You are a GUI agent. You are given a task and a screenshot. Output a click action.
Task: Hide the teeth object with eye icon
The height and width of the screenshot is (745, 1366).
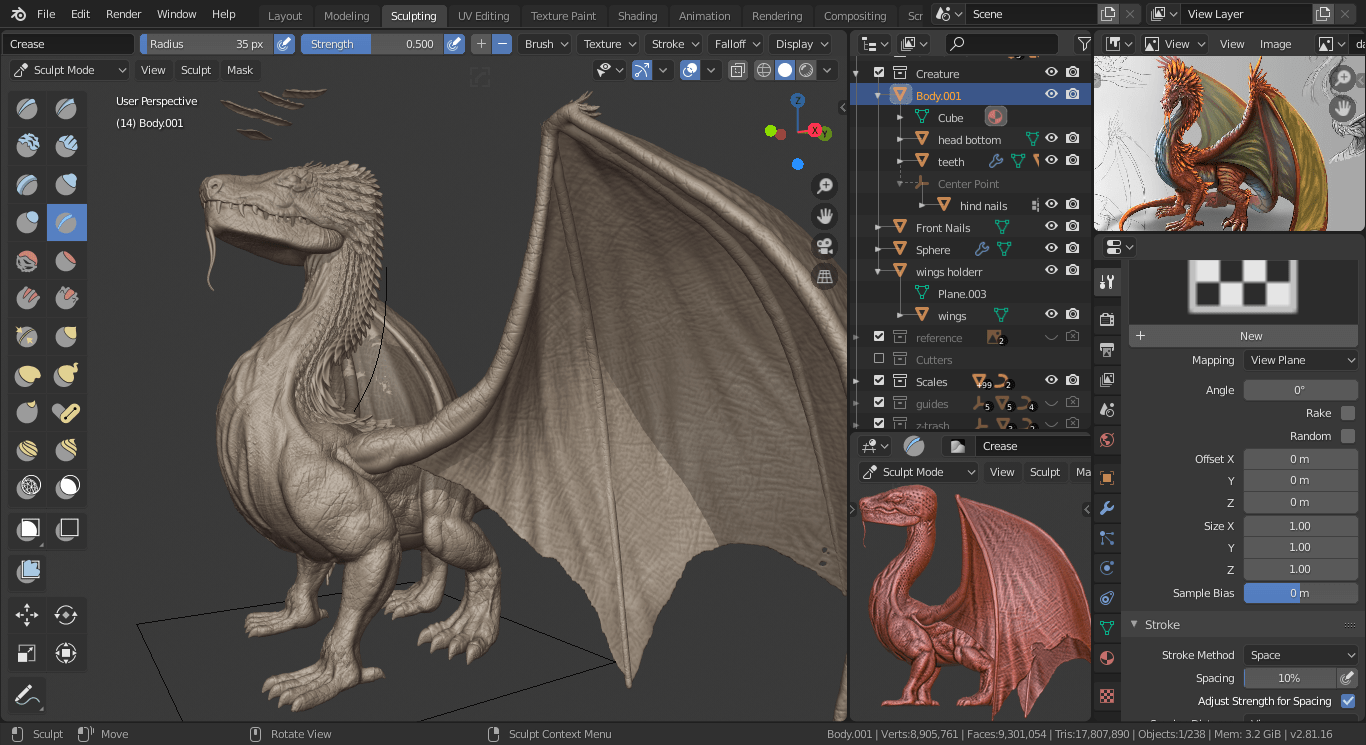click(1051, 160)
